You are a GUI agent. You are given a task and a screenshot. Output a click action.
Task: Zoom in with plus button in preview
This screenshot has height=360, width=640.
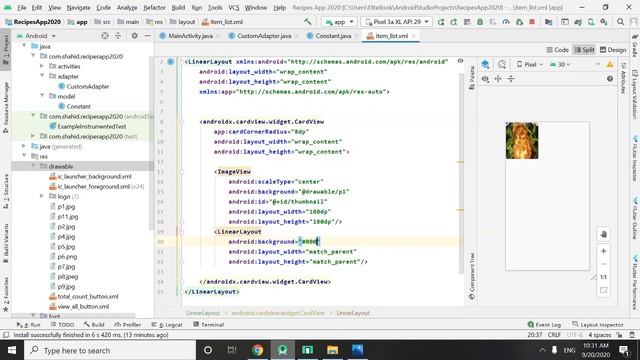point(603,251)
